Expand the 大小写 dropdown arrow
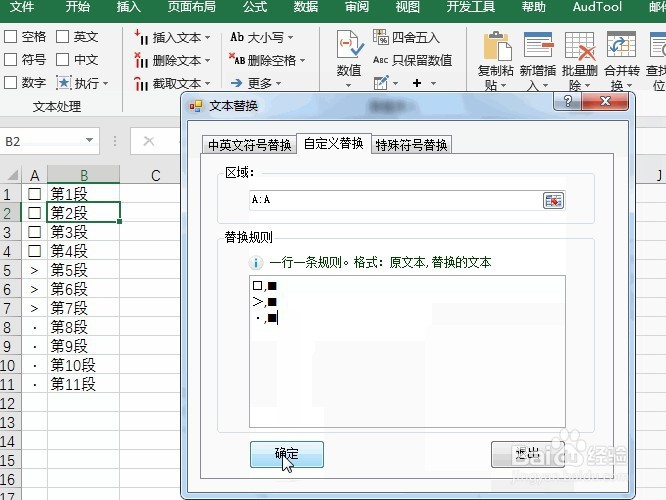 click(x=291, y=38)
